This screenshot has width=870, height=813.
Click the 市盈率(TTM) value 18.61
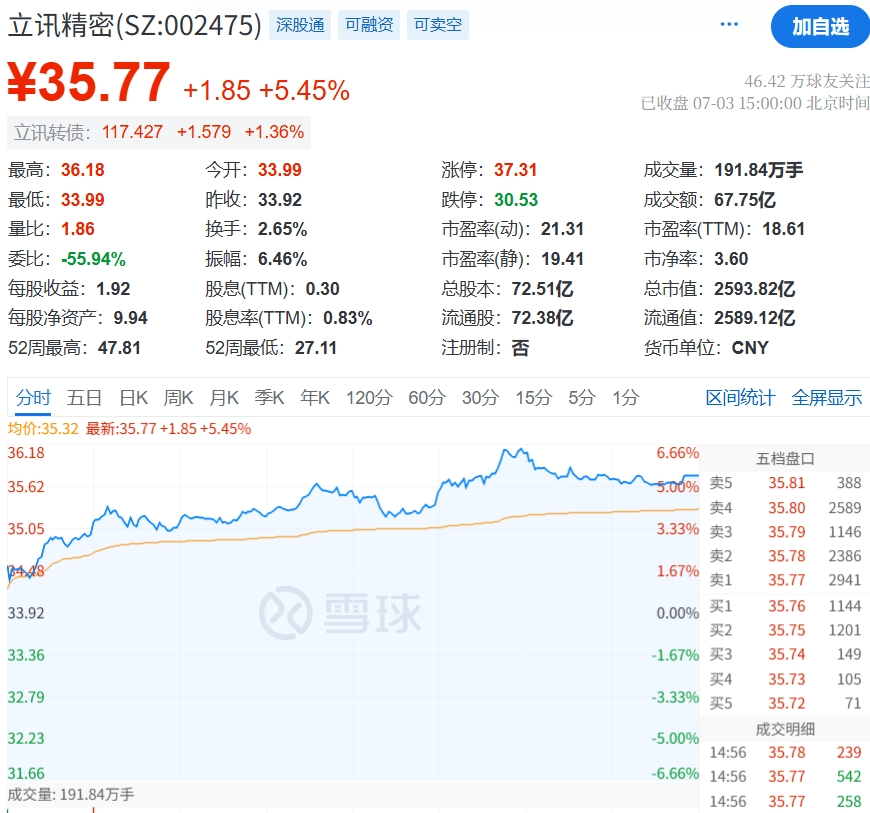[783, 229]
